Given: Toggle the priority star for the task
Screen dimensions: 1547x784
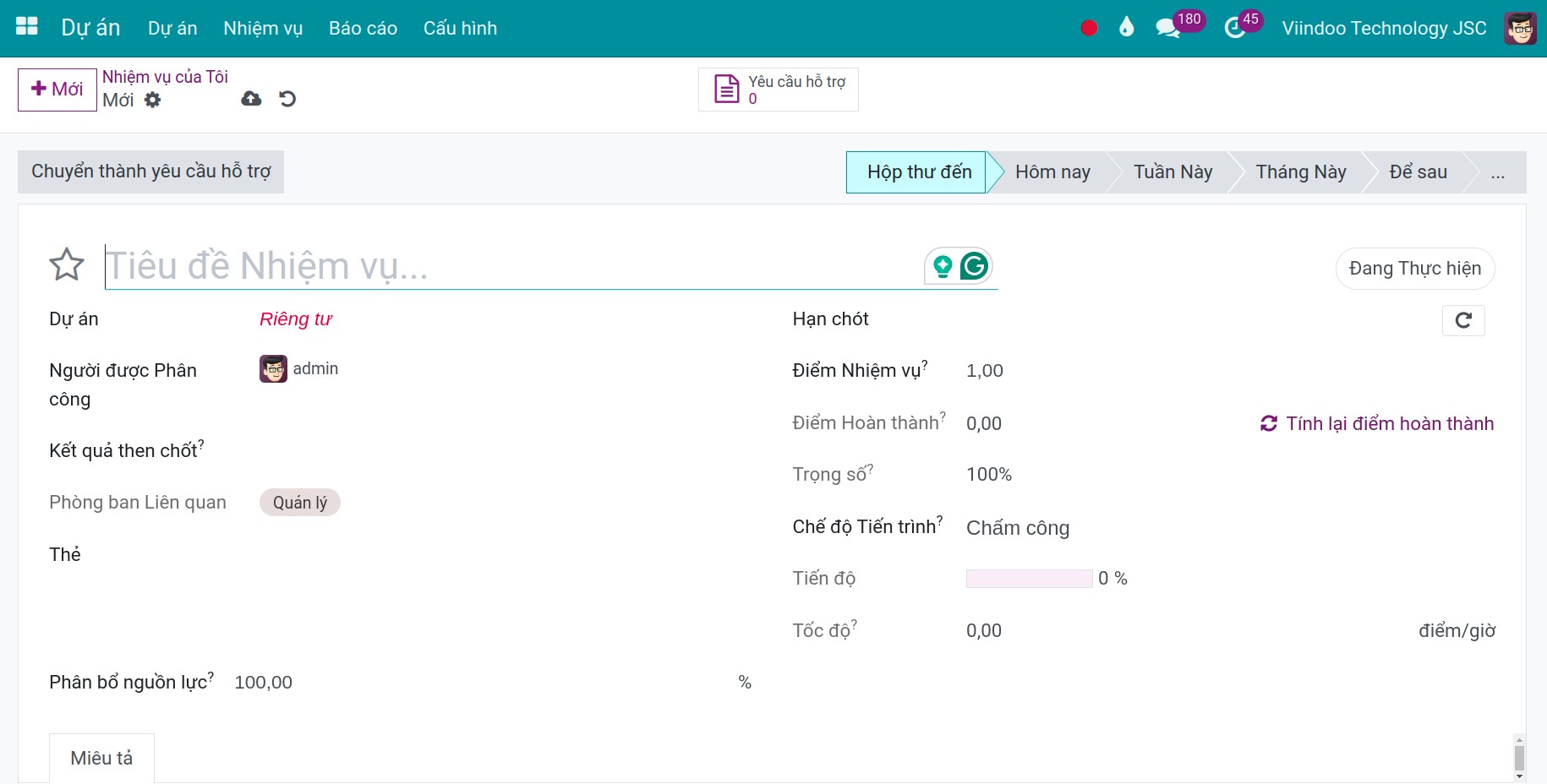Looking at the screenshot, I should click(x=67, y=264).
